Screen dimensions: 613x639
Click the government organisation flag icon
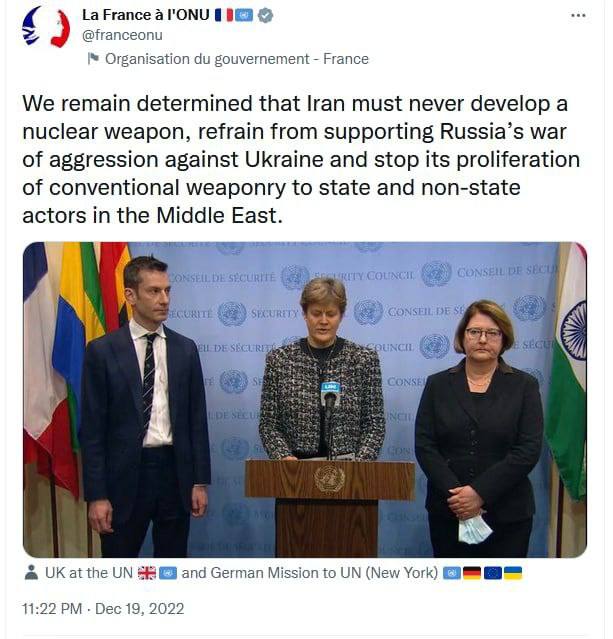(x=94, y=59)
